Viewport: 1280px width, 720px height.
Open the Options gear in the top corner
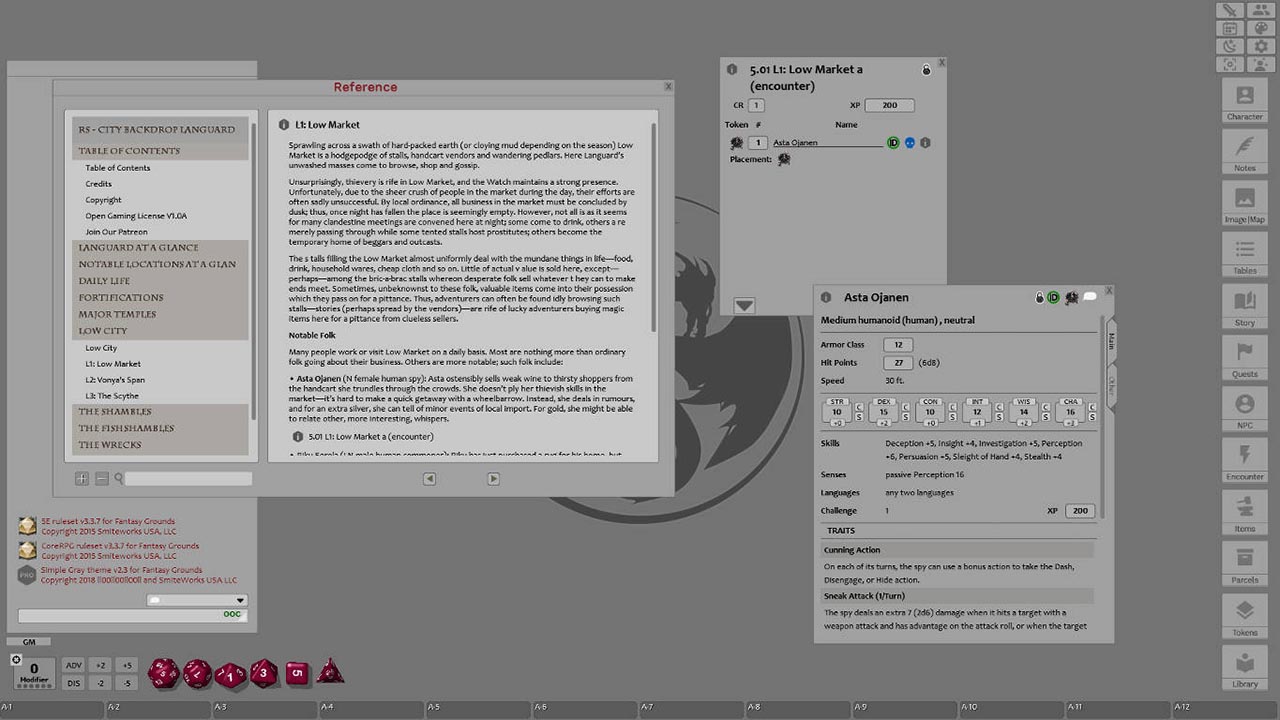coord(1261,47)
